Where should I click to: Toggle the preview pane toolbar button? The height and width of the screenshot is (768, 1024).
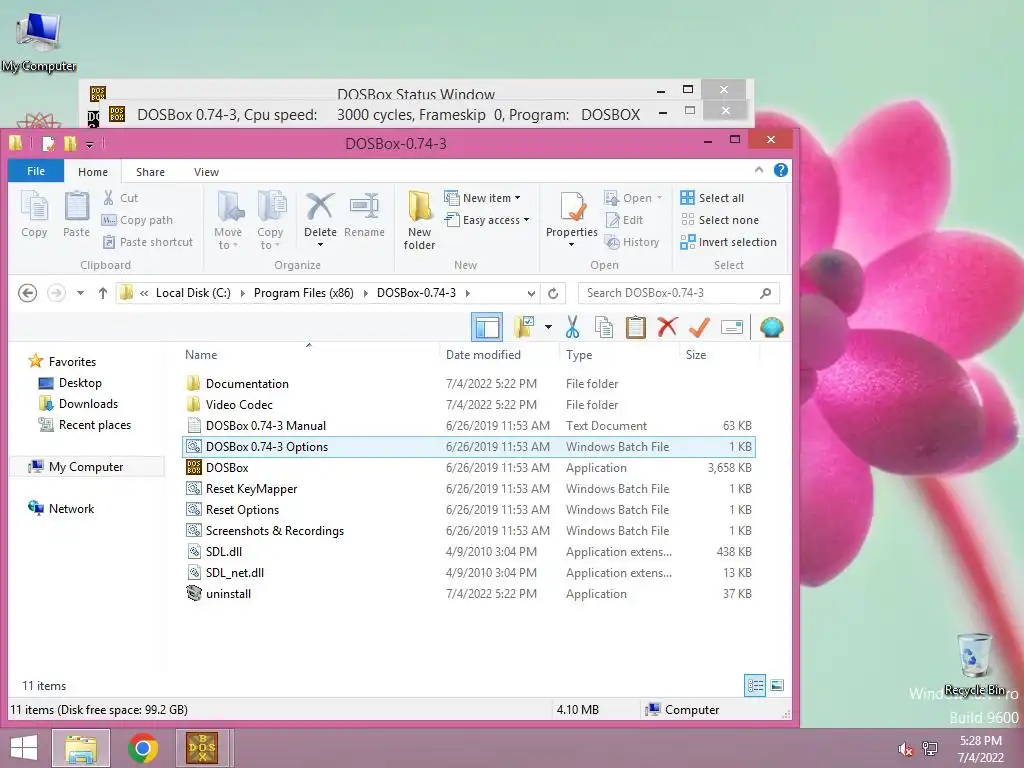(x=487, y=327)
